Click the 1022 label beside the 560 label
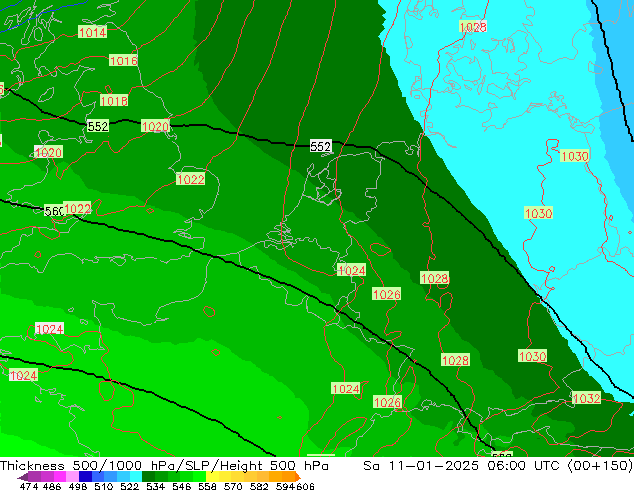Image resolution: width=634 pixels, height=490 pixels. [x=77, y=209]
